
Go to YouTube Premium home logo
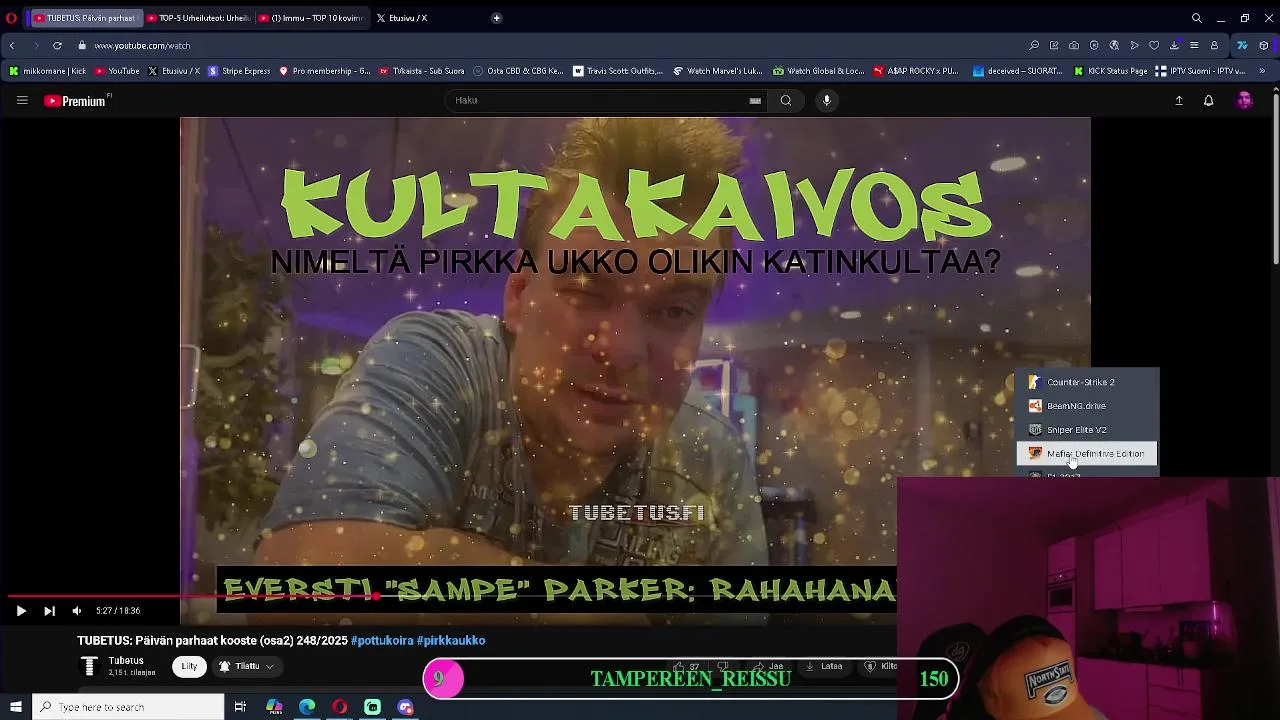point(77,101)
